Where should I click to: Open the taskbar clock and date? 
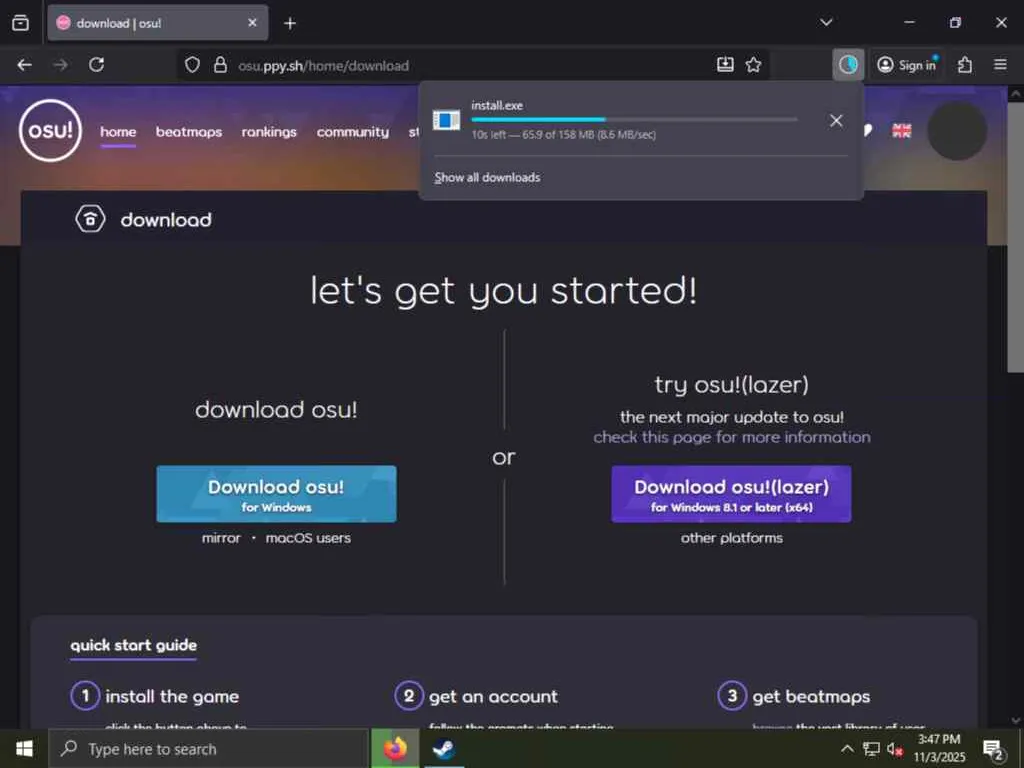(x=939, y=748)
